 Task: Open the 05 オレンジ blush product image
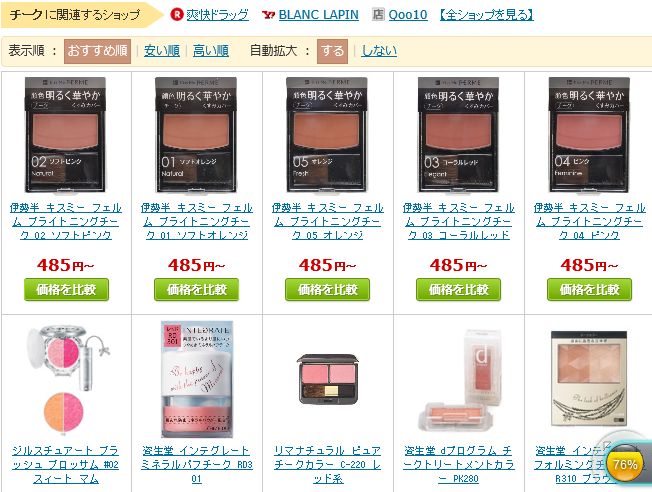tap(327, 135)
